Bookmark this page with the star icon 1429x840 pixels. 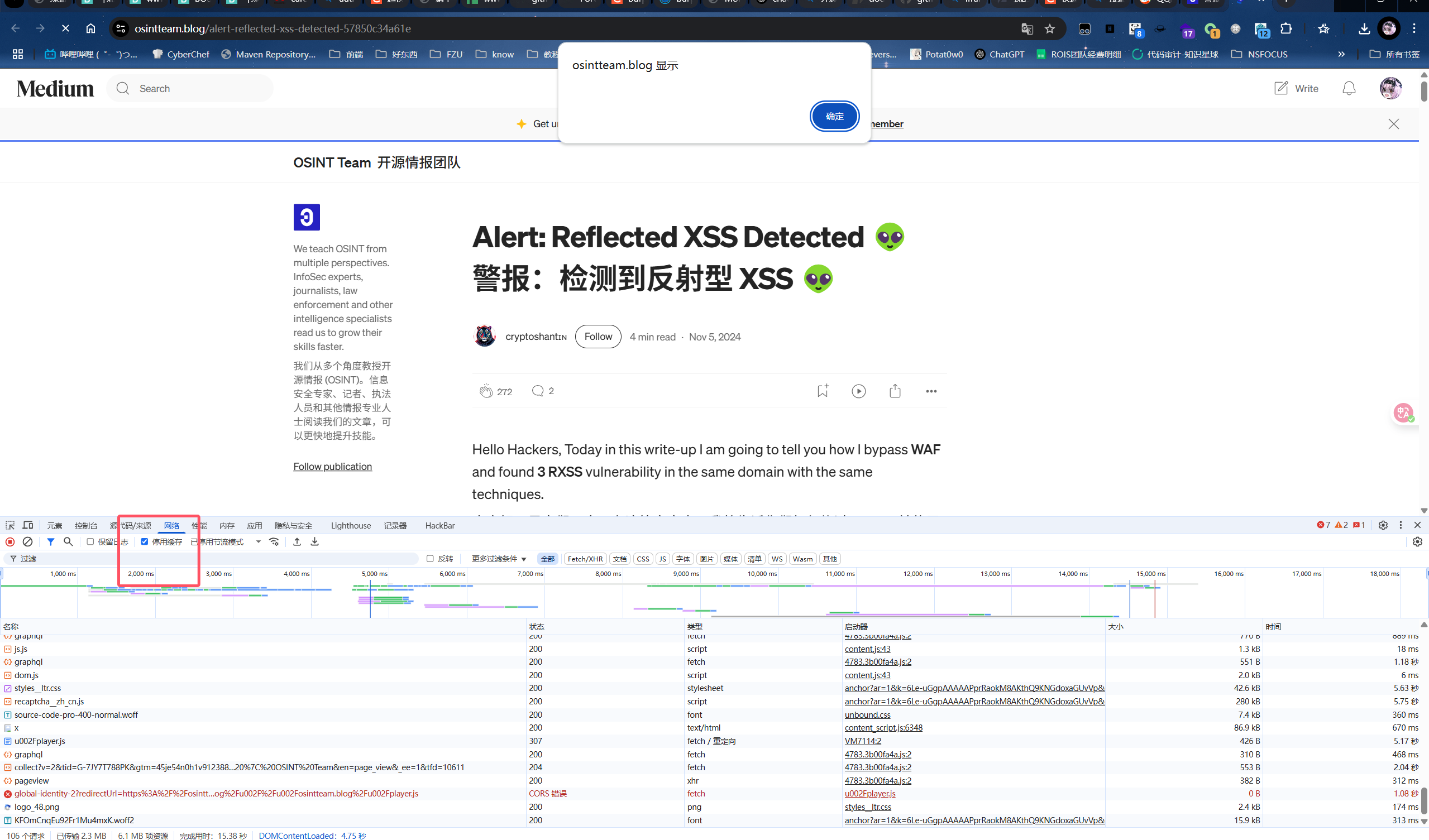[x=1050, y=28]
